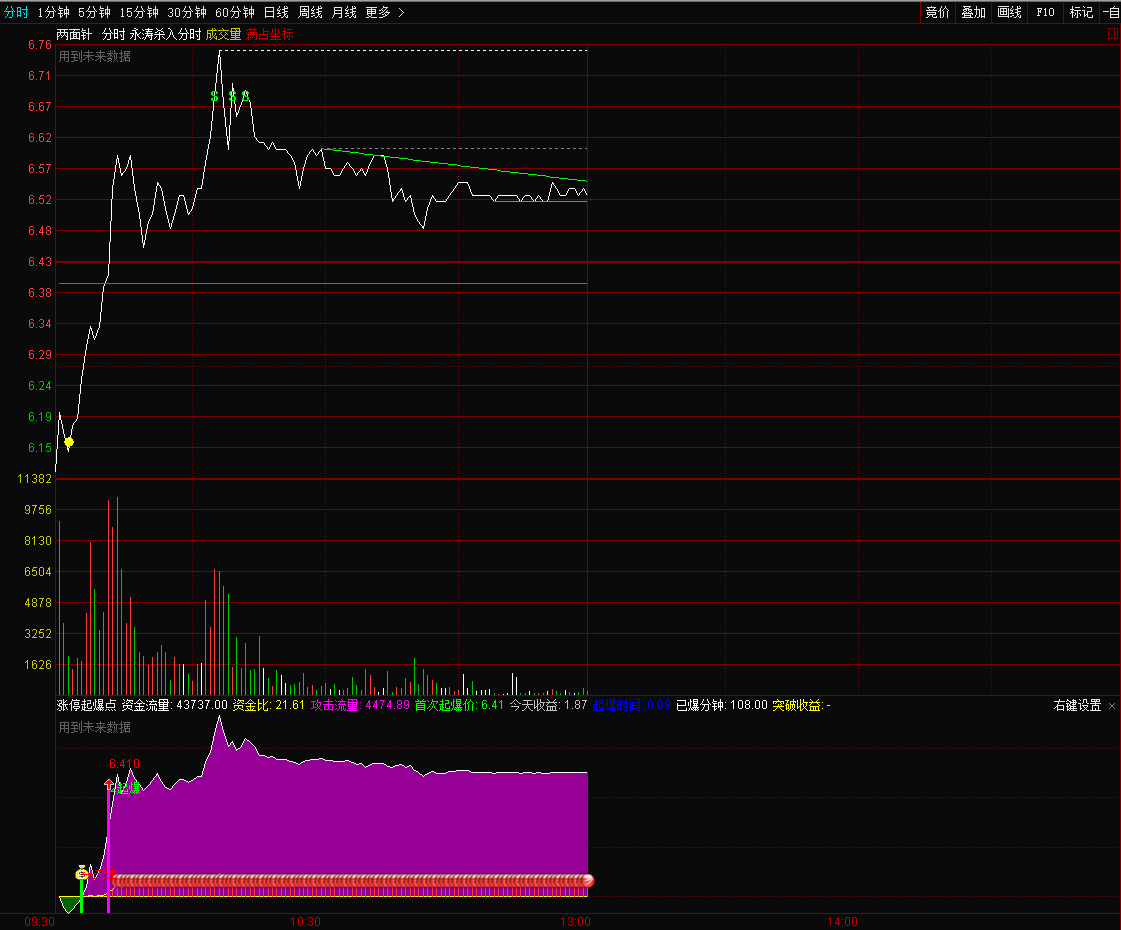The image size is (1121, 930).
Task: Click the magenta horizontal reference line
Action: pos(323,284)
